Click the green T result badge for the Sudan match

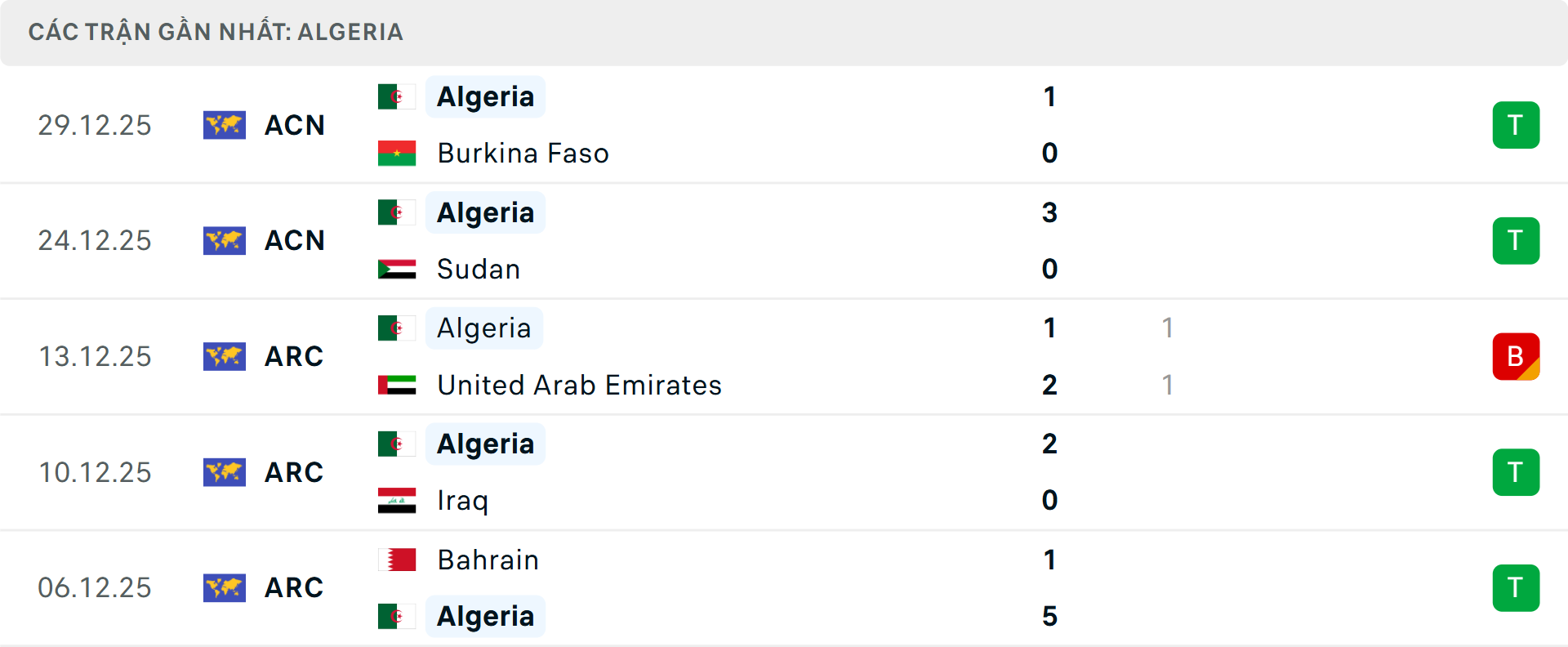click(x=1516, y=240)
